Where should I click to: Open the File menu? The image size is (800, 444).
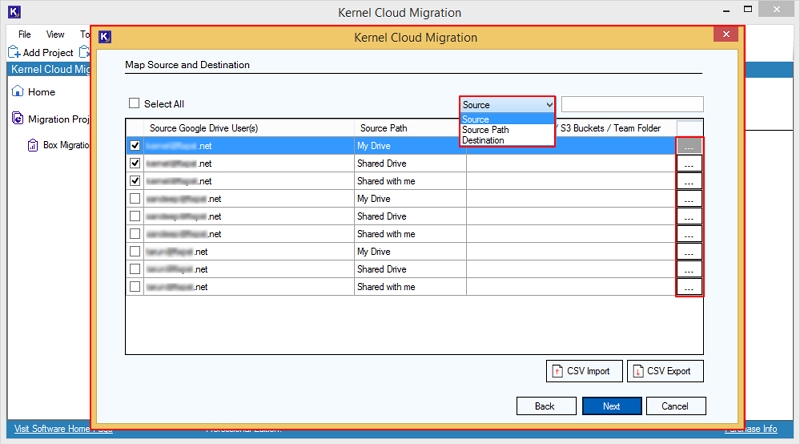click(24, 34)
